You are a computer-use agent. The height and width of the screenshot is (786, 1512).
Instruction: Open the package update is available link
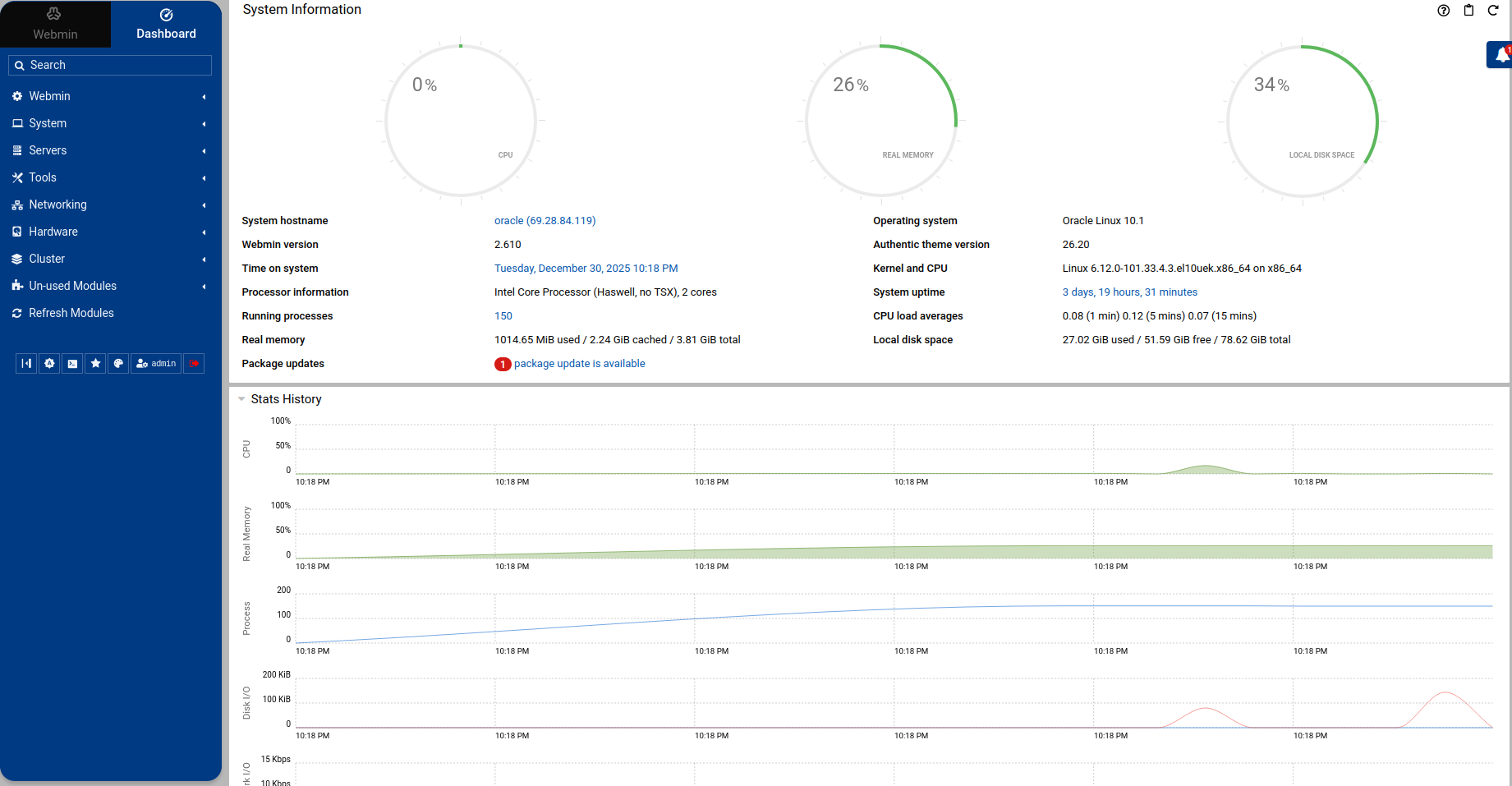579,364
